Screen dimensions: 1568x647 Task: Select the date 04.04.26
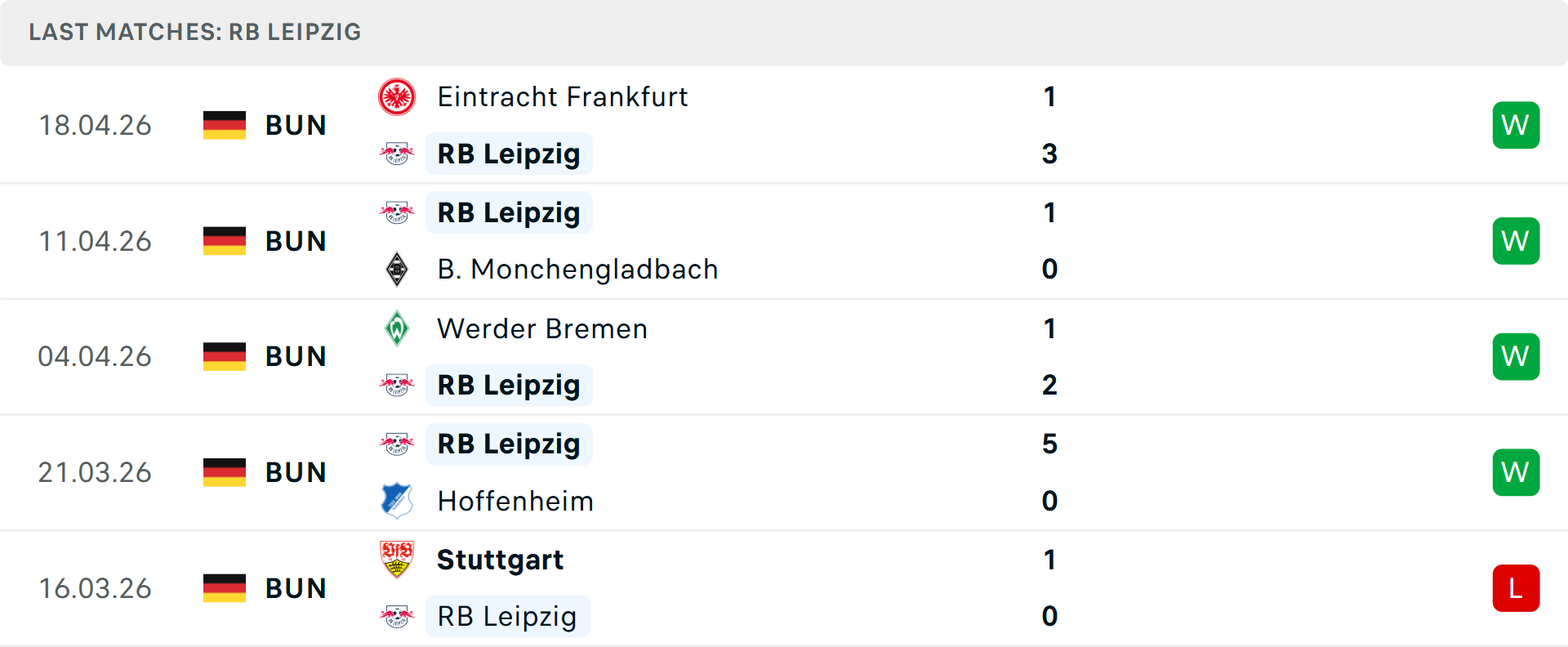[x=95, y=355]
